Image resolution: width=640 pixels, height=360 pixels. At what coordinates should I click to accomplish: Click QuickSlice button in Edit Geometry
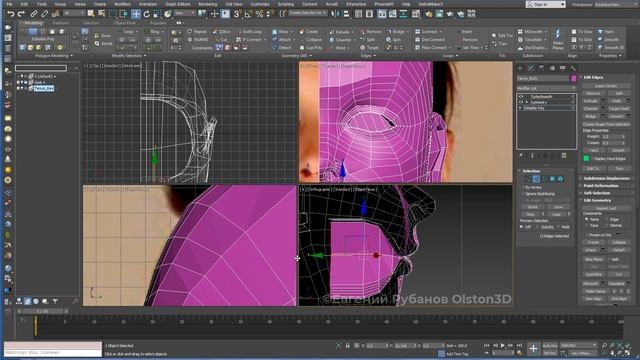593,274
